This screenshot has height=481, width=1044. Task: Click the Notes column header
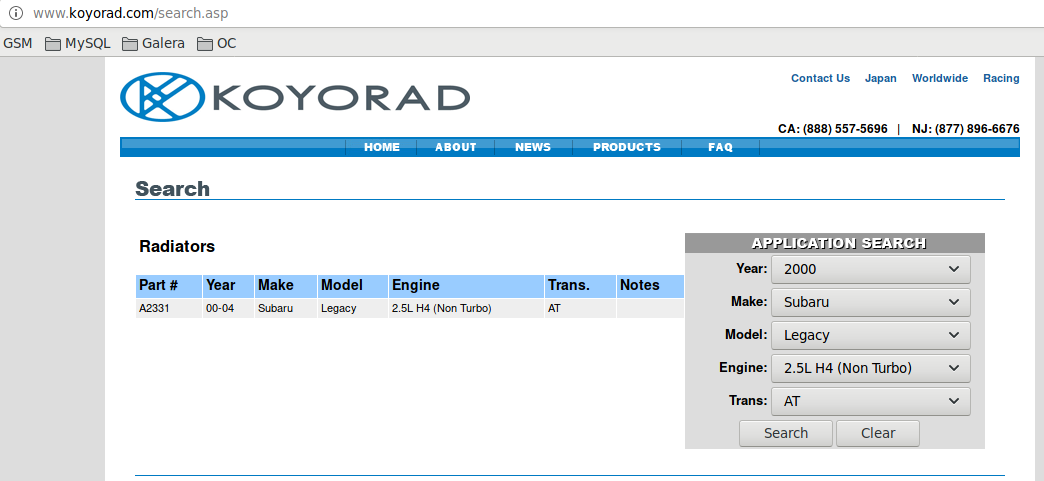(x=650, y=286)
